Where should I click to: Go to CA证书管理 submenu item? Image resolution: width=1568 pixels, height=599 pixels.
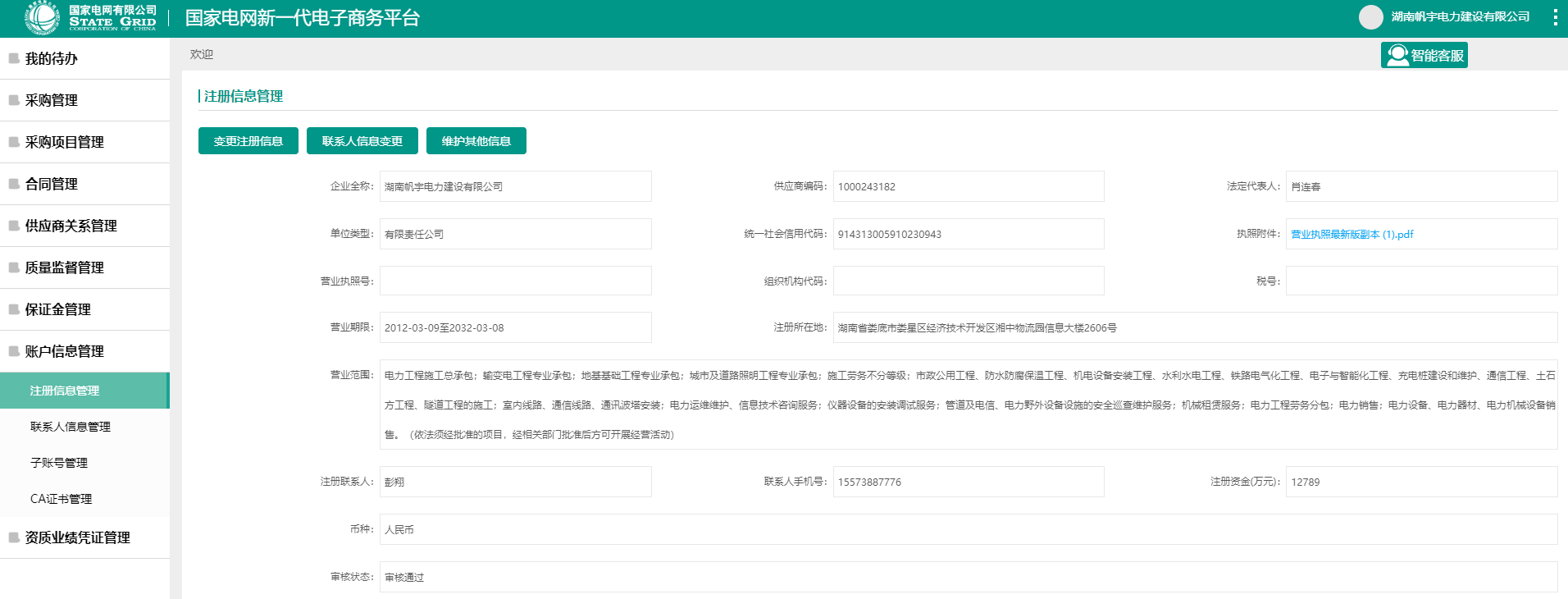pyautogui.click(x=62, y=499)
